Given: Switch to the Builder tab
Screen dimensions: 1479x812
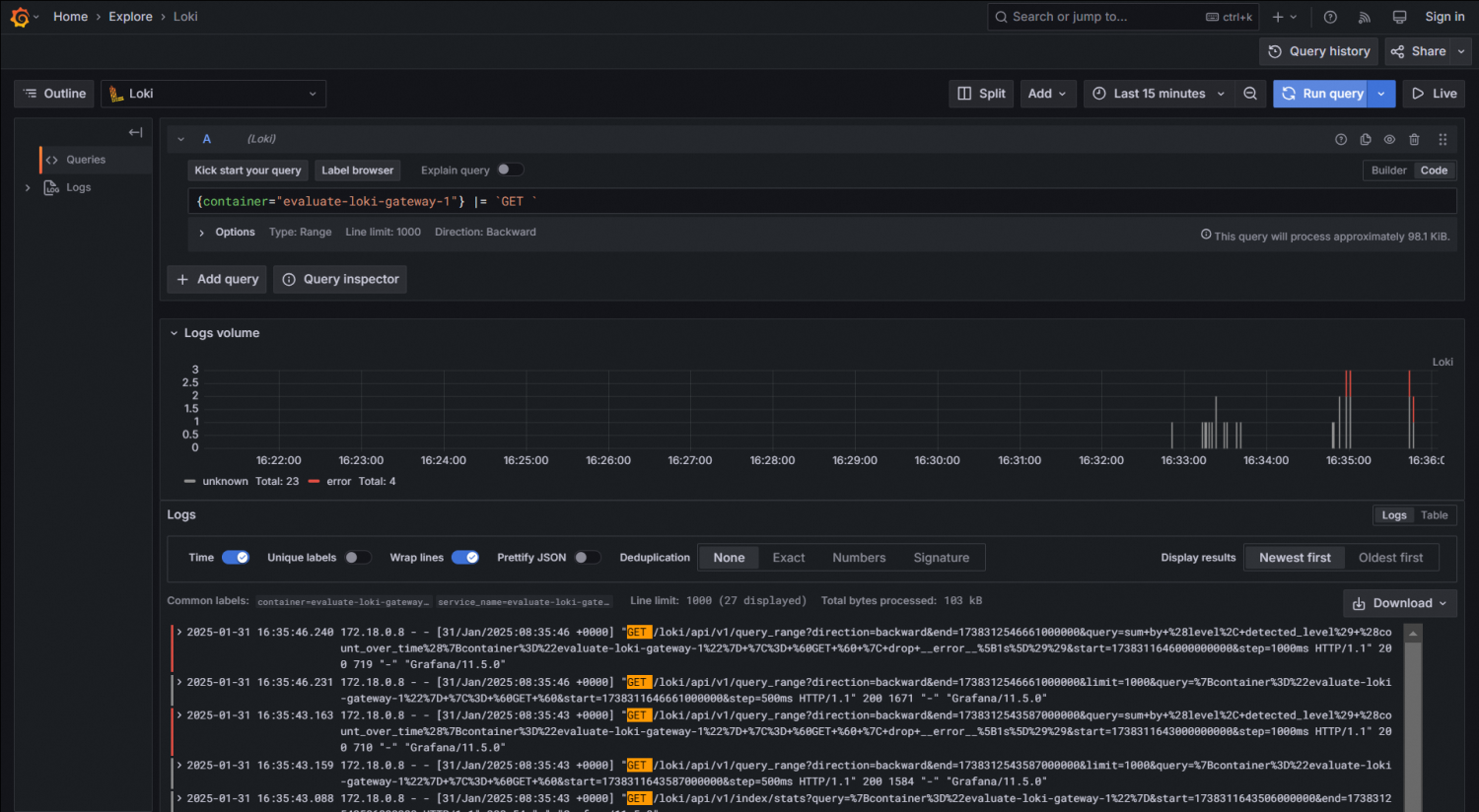Looking at the screenshot, I should (x=1387, y=169).
